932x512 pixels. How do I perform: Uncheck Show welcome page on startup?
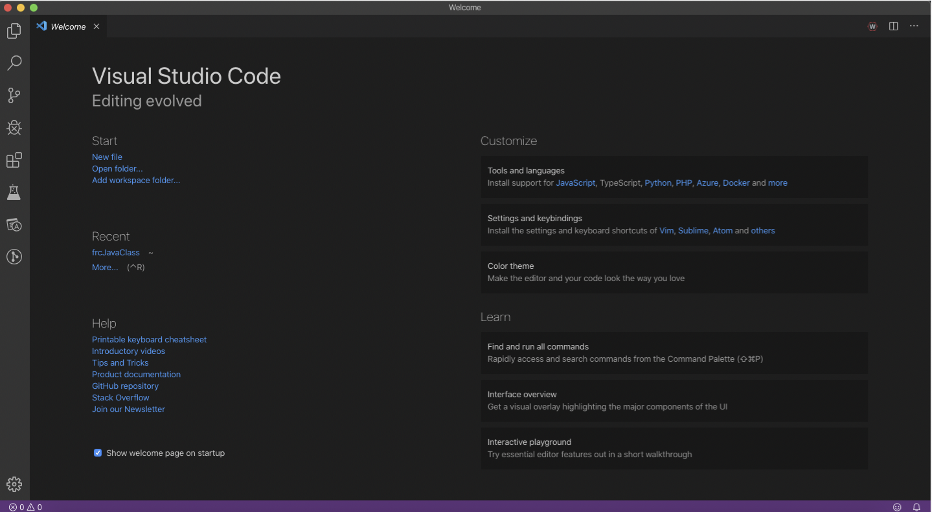[x=97, y=453]
